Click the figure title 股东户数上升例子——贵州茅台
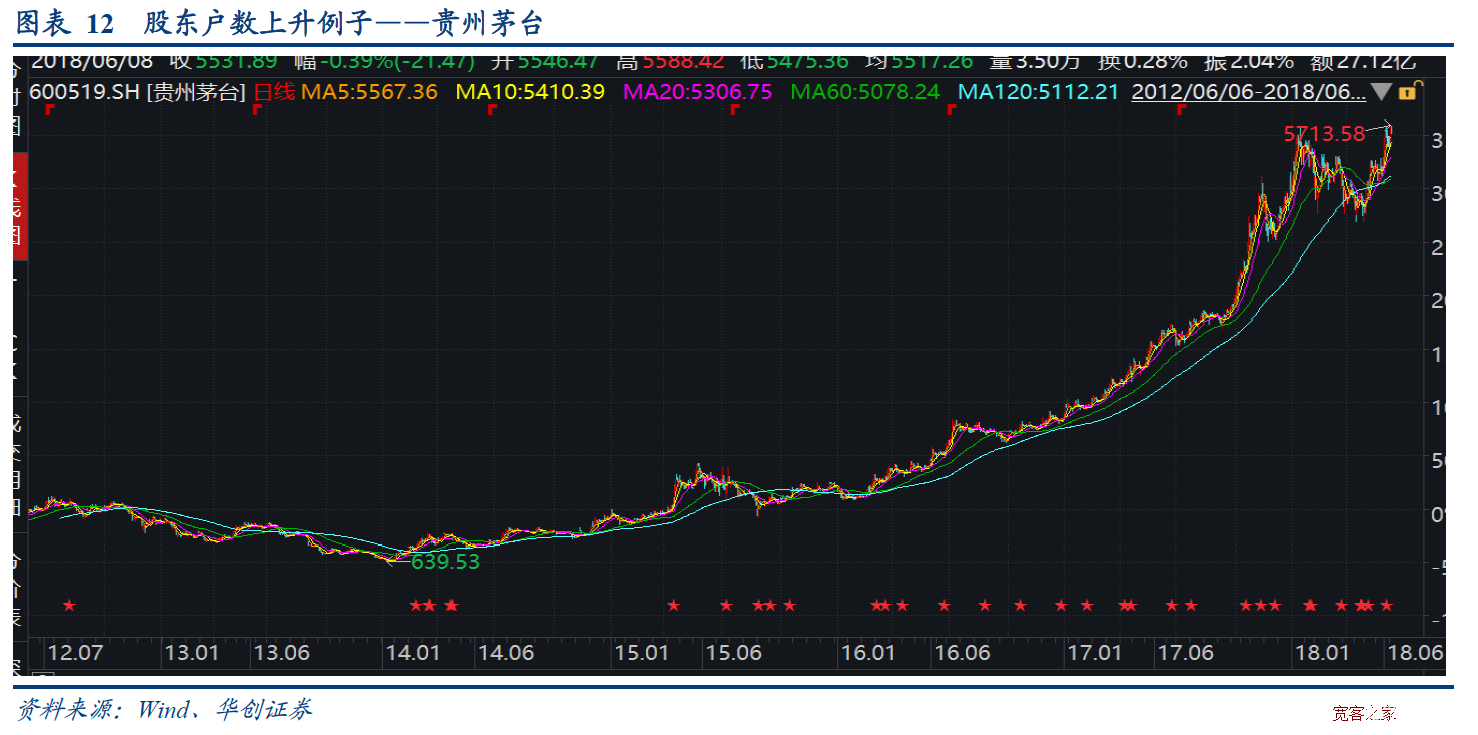The height and width of the screenshot is (735, 1478). point(344,22)
